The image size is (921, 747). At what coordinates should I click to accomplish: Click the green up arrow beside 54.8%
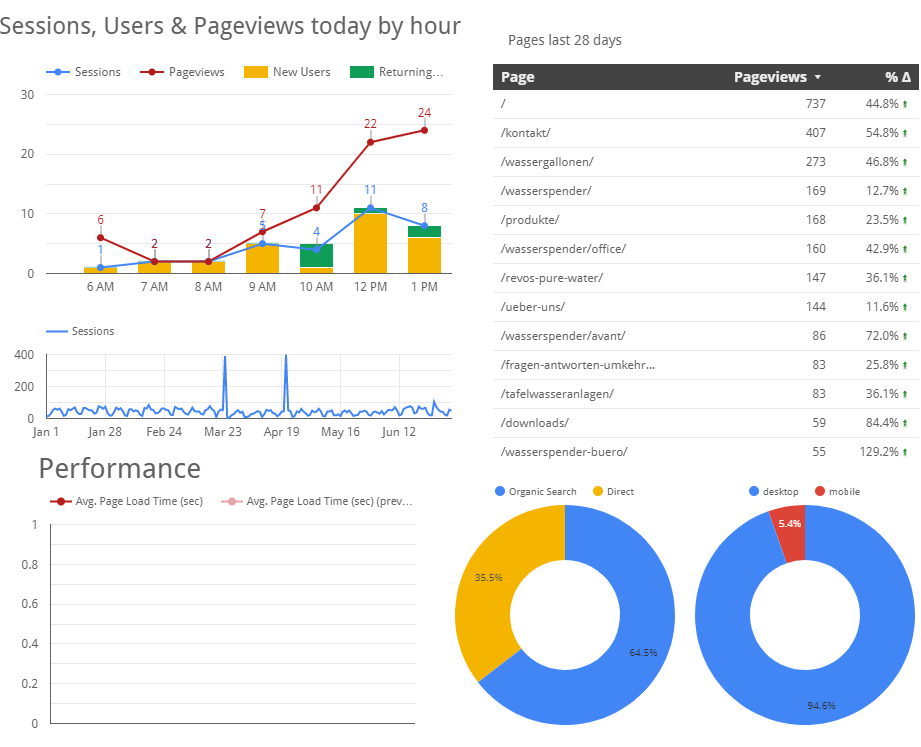905,133
